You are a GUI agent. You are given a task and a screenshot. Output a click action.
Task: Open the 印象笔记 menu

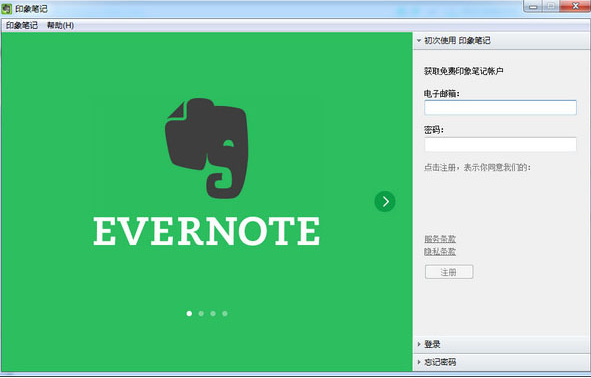pyautogui.click(x=22, y=25)
